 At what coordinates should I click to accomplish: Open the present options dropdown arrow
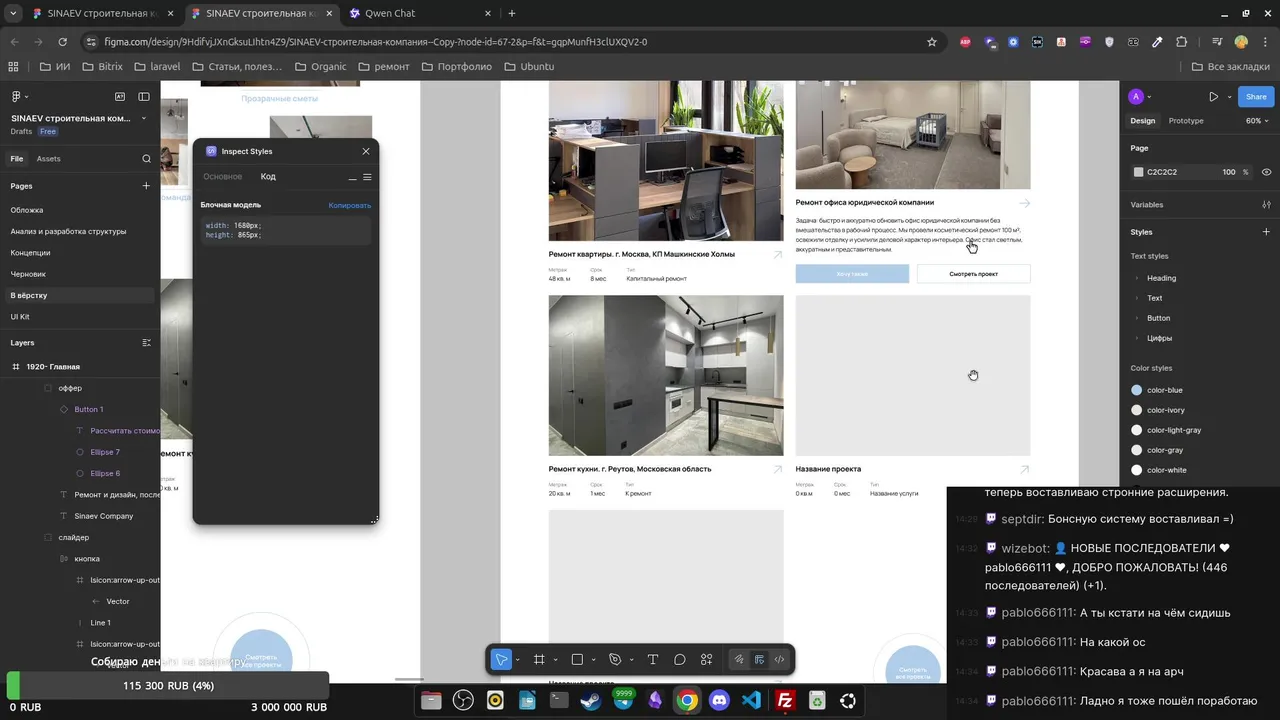1228,97
